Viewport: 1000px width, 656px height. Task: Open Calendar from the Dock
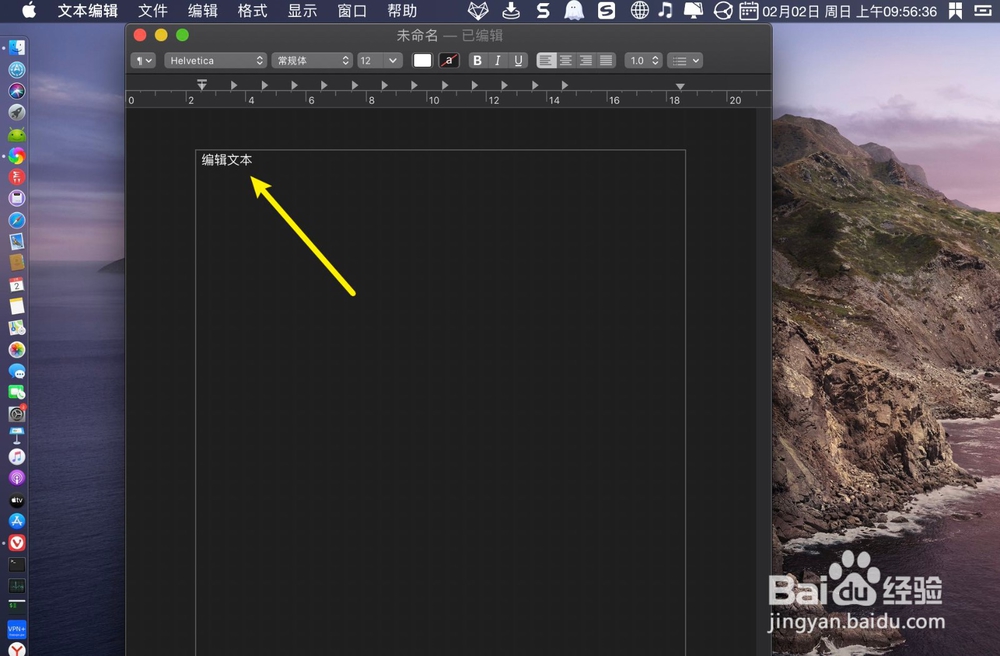click(x=17, y=285)
